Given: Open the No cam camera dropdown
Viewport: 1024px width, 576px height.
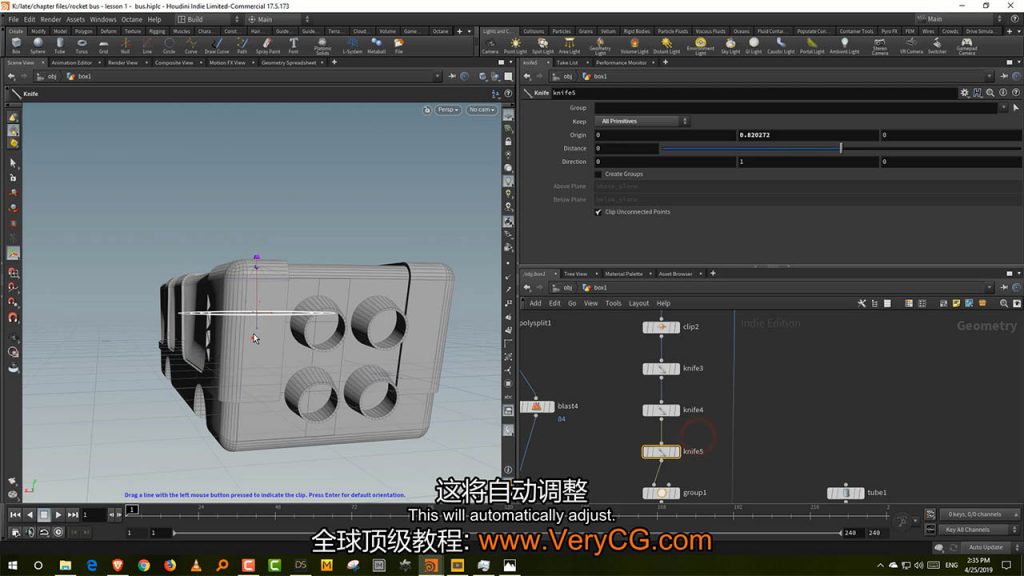Looking at the screenshot, I should tap(482, 110).
